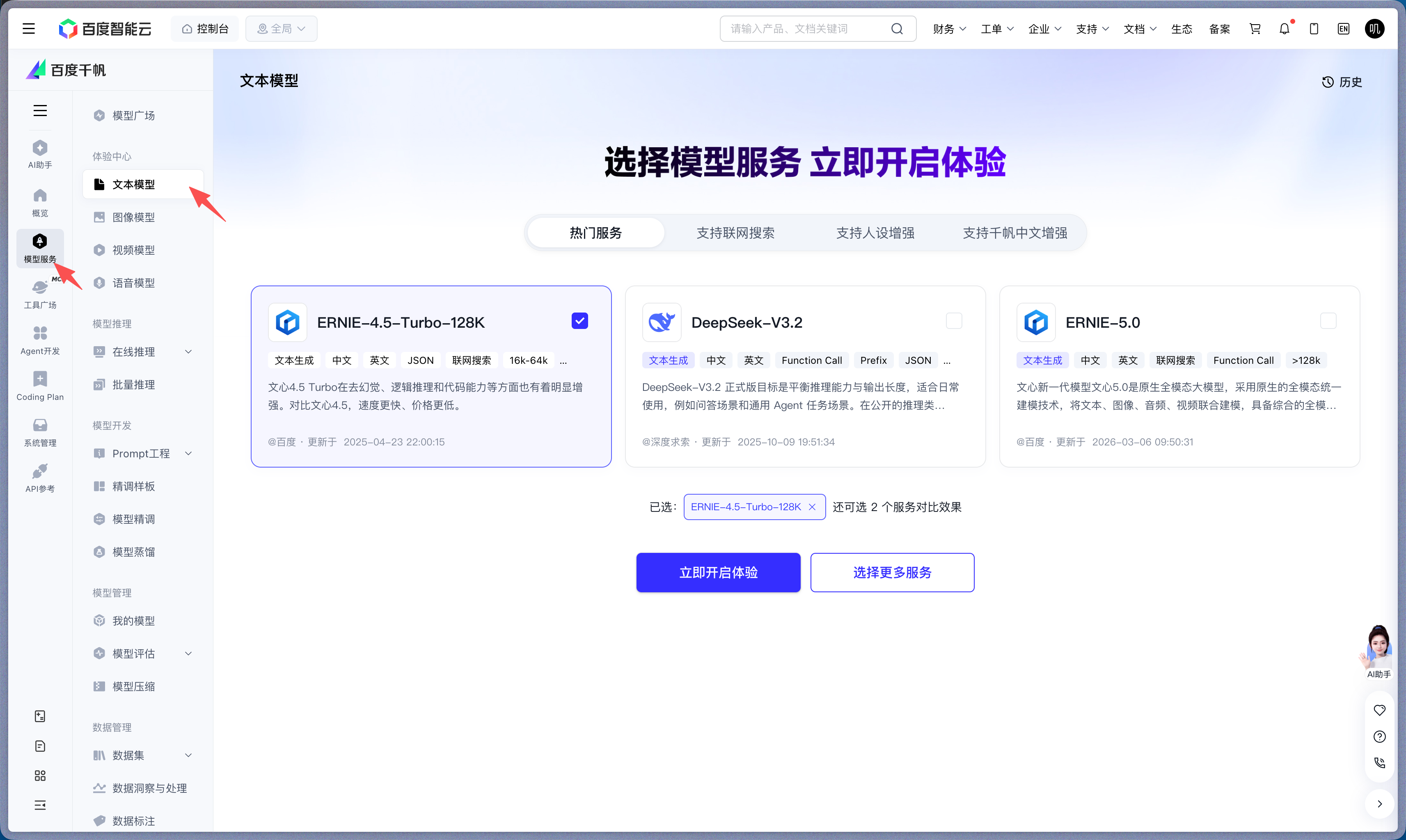Check the DeepSeek-V3.2 selection box
This screenshot has width=1406, height=840.
click(953, 320)
